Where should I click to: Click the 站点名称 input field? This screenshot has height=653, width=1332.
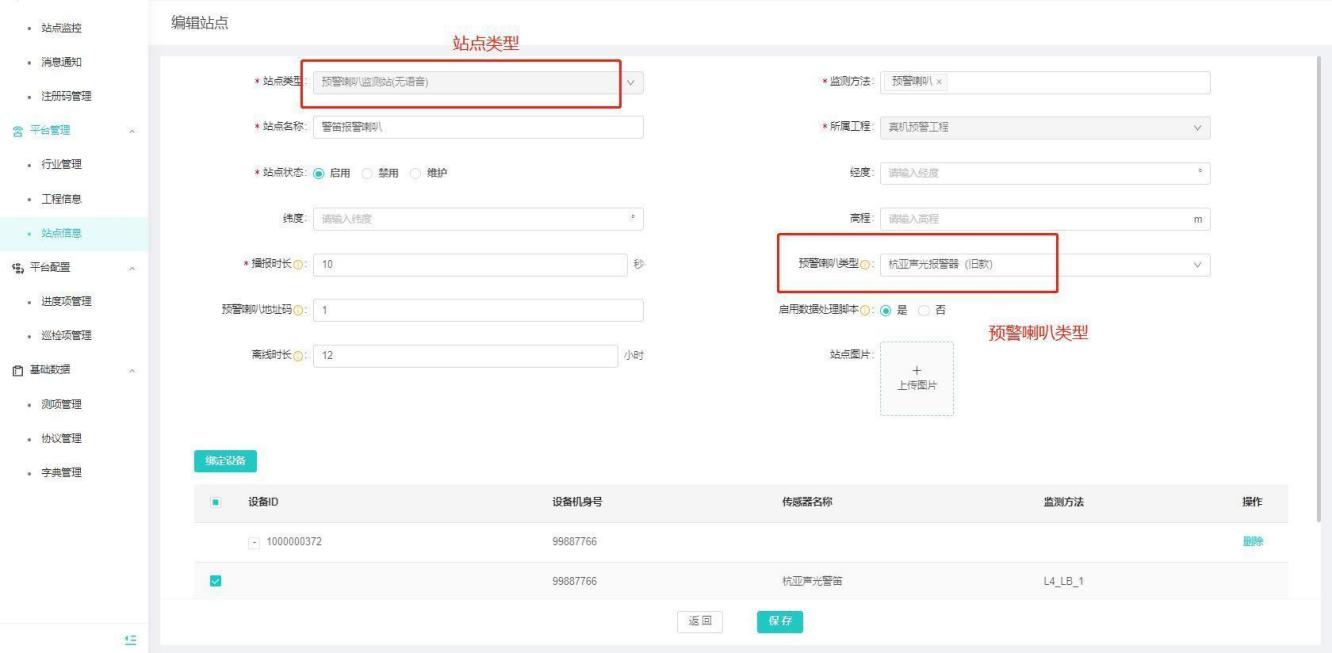tap(478, 127)
